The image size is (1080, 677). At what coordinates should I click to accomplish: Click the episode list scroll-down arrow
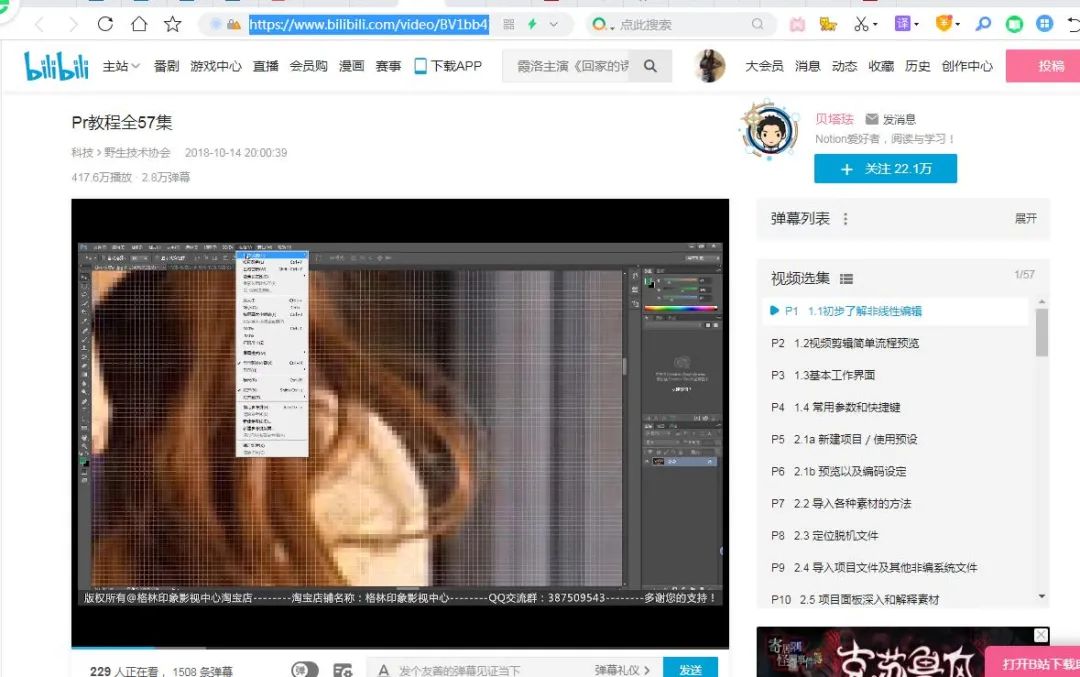pyautogui.click(x=1041, y=596)
